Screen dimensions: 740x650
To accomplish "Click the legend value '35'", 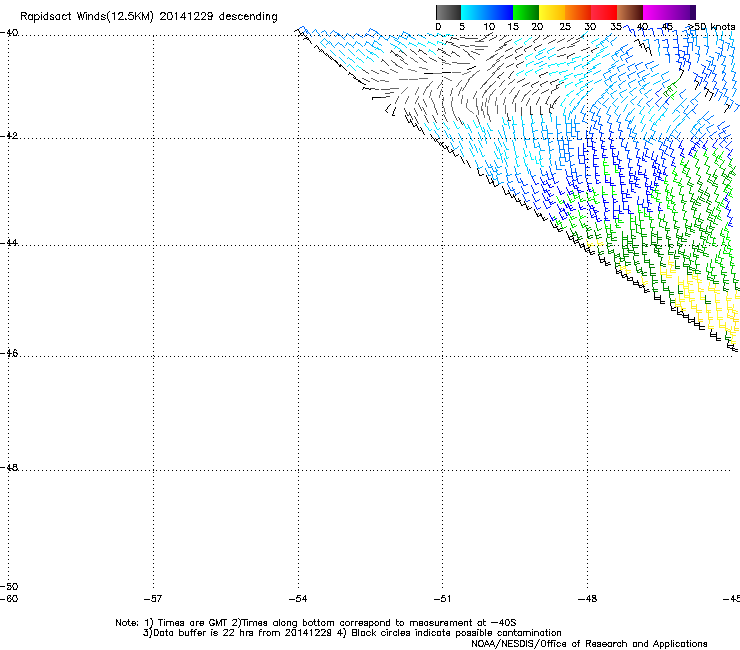I will (616, 27).
